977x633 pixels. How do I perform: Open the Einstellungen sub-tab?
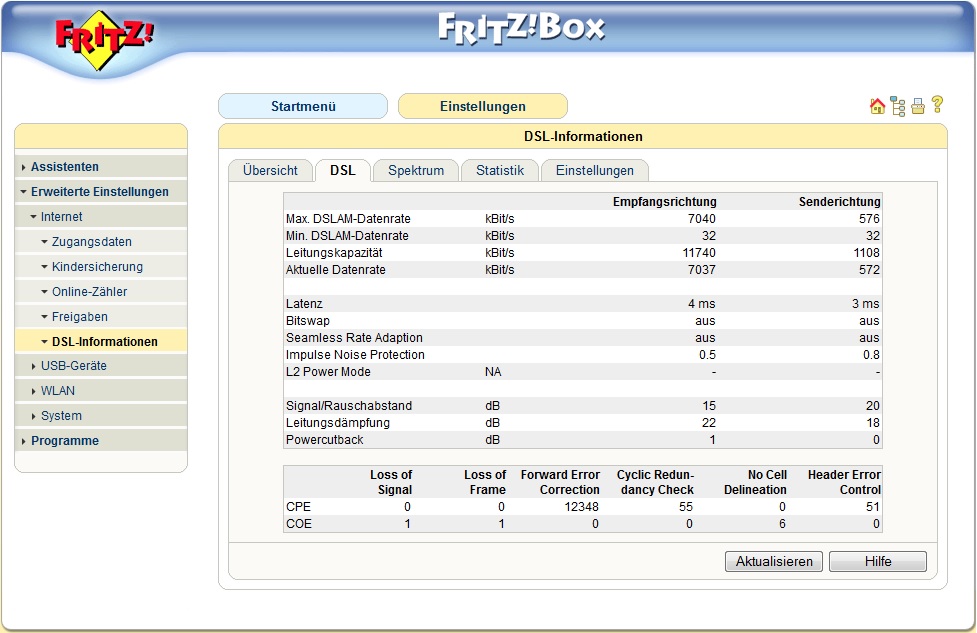[x=594, y=171]
